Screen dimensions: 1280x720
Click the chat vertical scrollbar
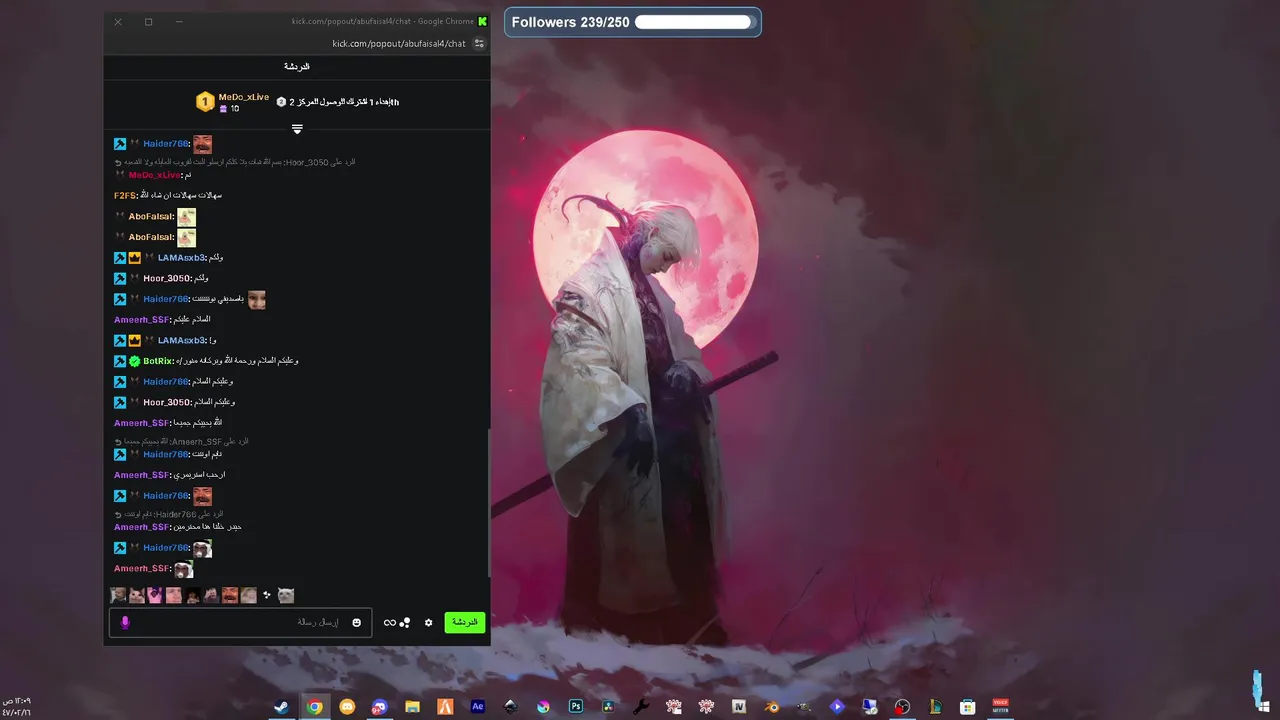click(488, 503)
